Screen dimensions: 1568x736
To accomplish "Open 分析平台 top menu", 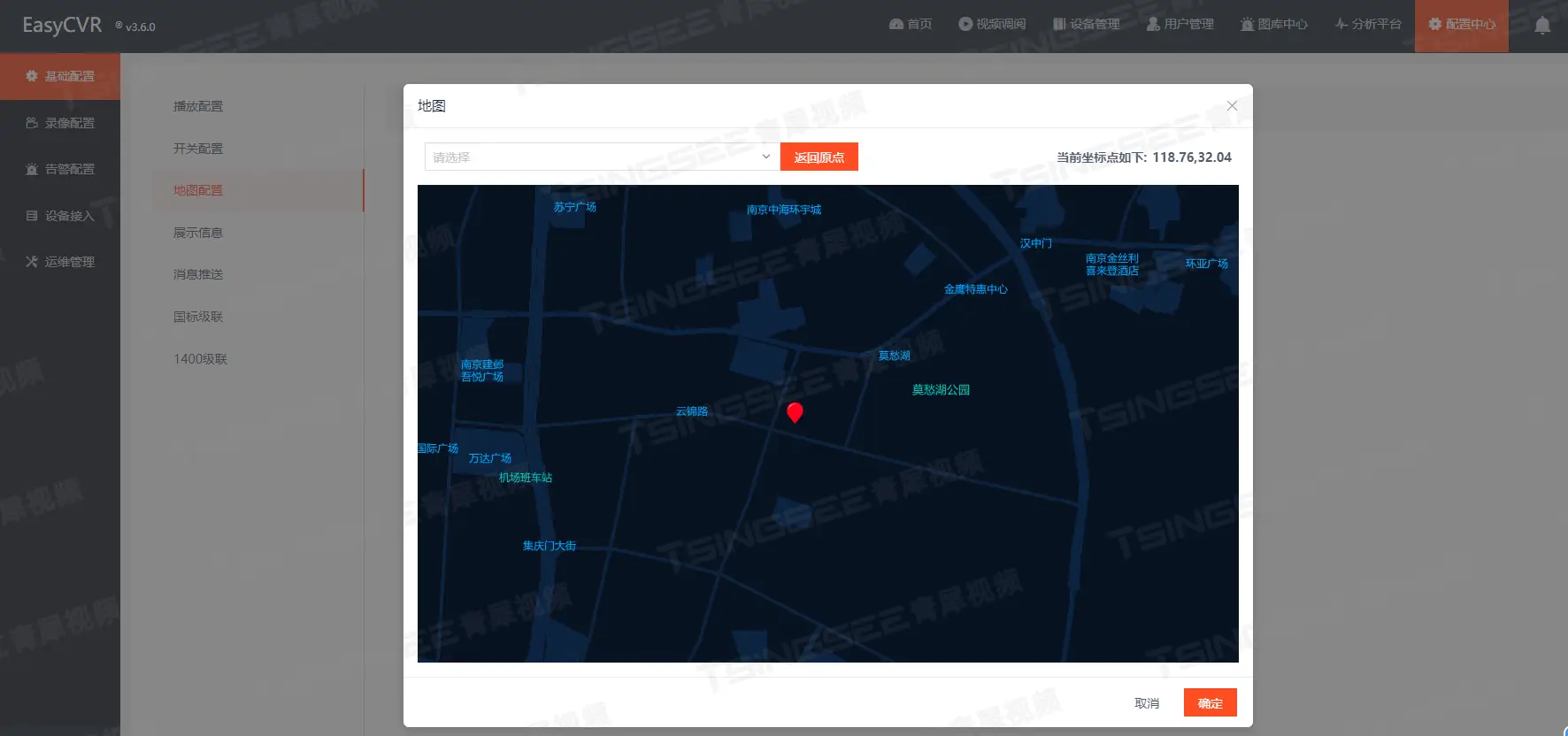I will 1368,24.
